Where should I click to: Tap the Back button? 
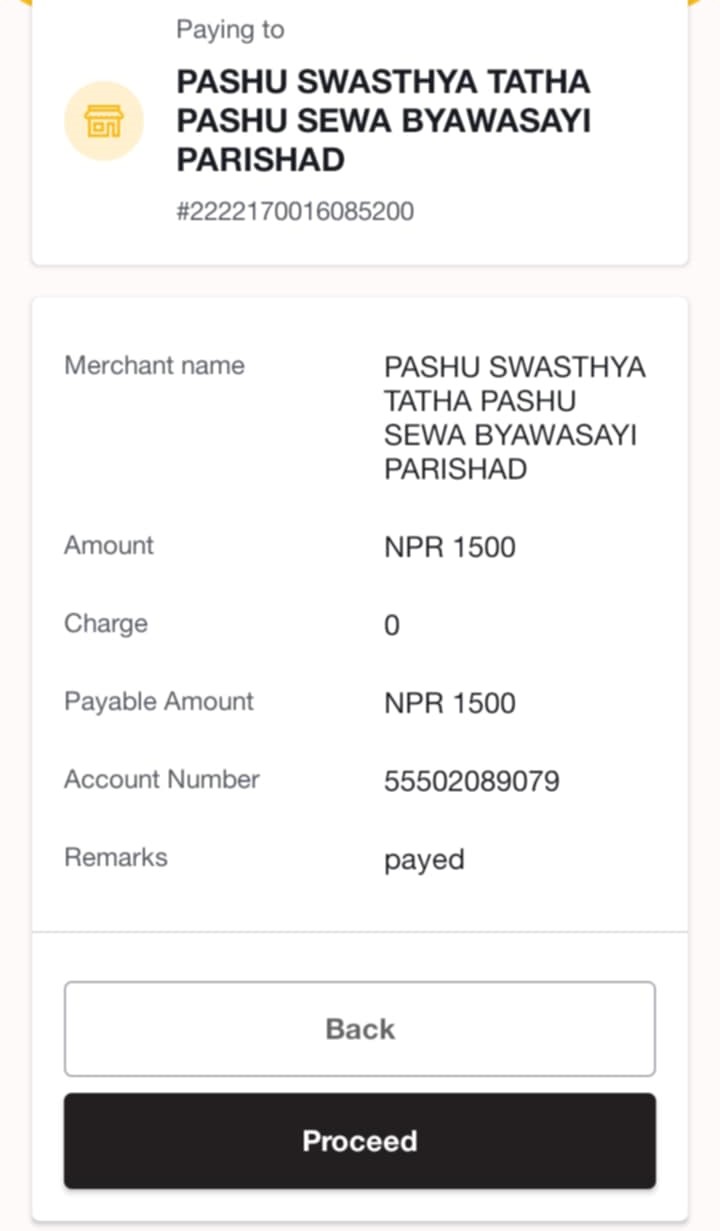360,1029
